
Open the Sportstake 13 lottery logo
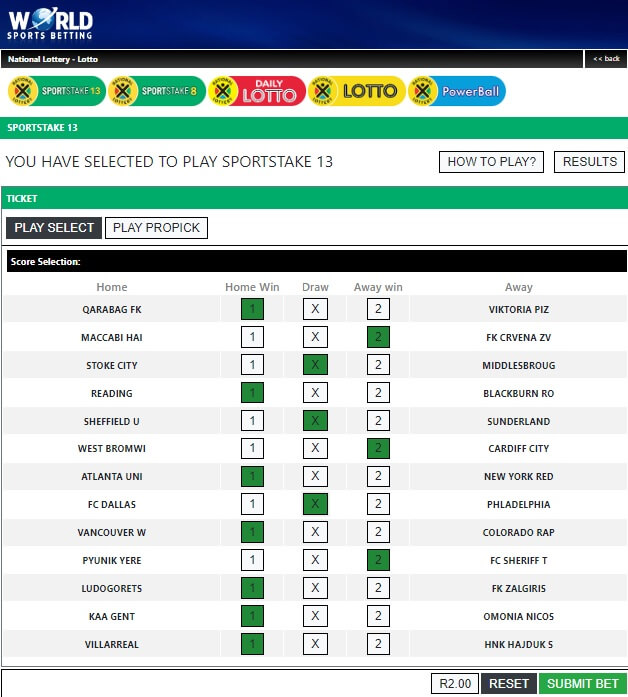click(x=56, y=91)
